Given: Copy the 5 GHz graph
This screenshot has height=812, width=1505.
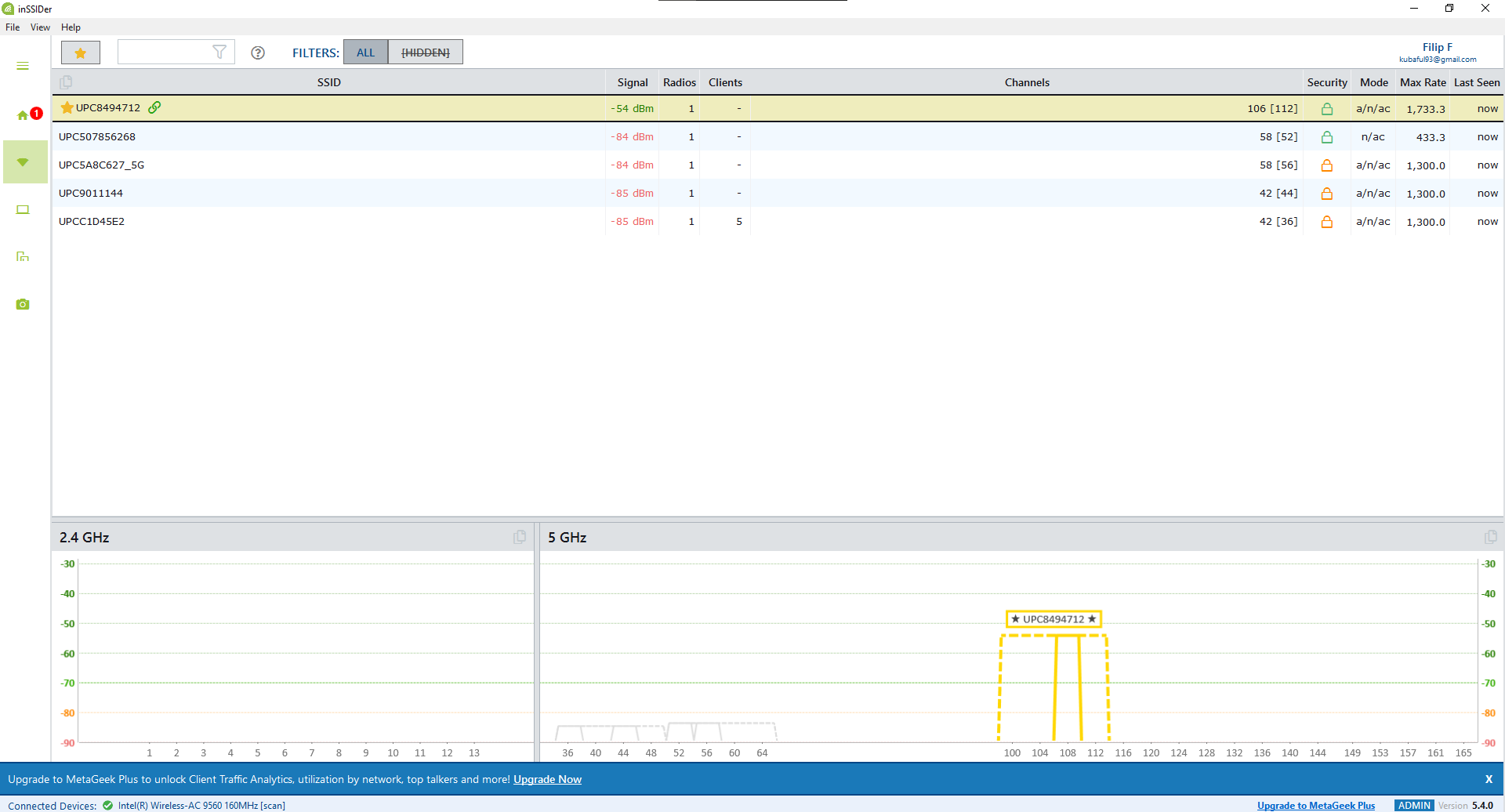Looking at the screenshot, I should [1490, 537].
